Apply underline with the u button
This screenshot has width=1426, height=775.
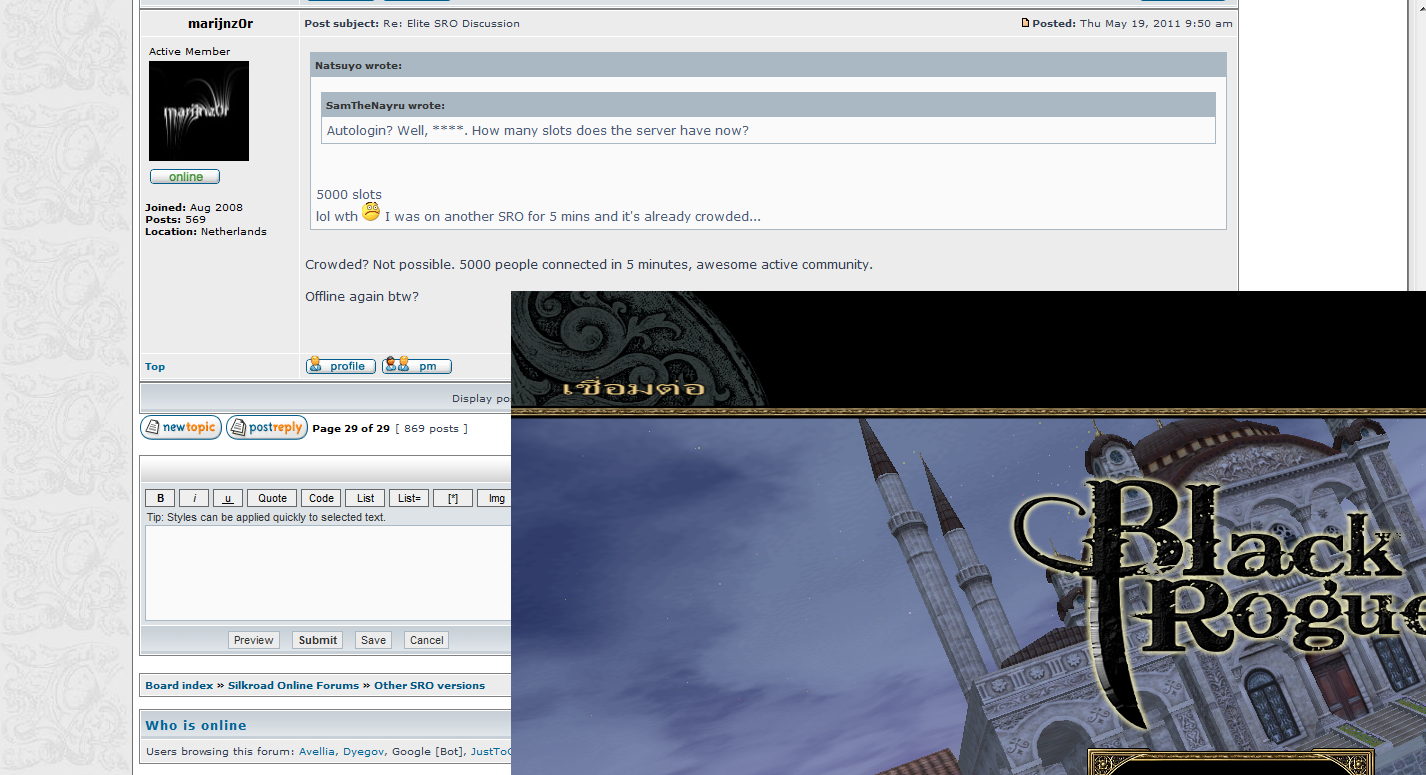(x=228, y=498)
